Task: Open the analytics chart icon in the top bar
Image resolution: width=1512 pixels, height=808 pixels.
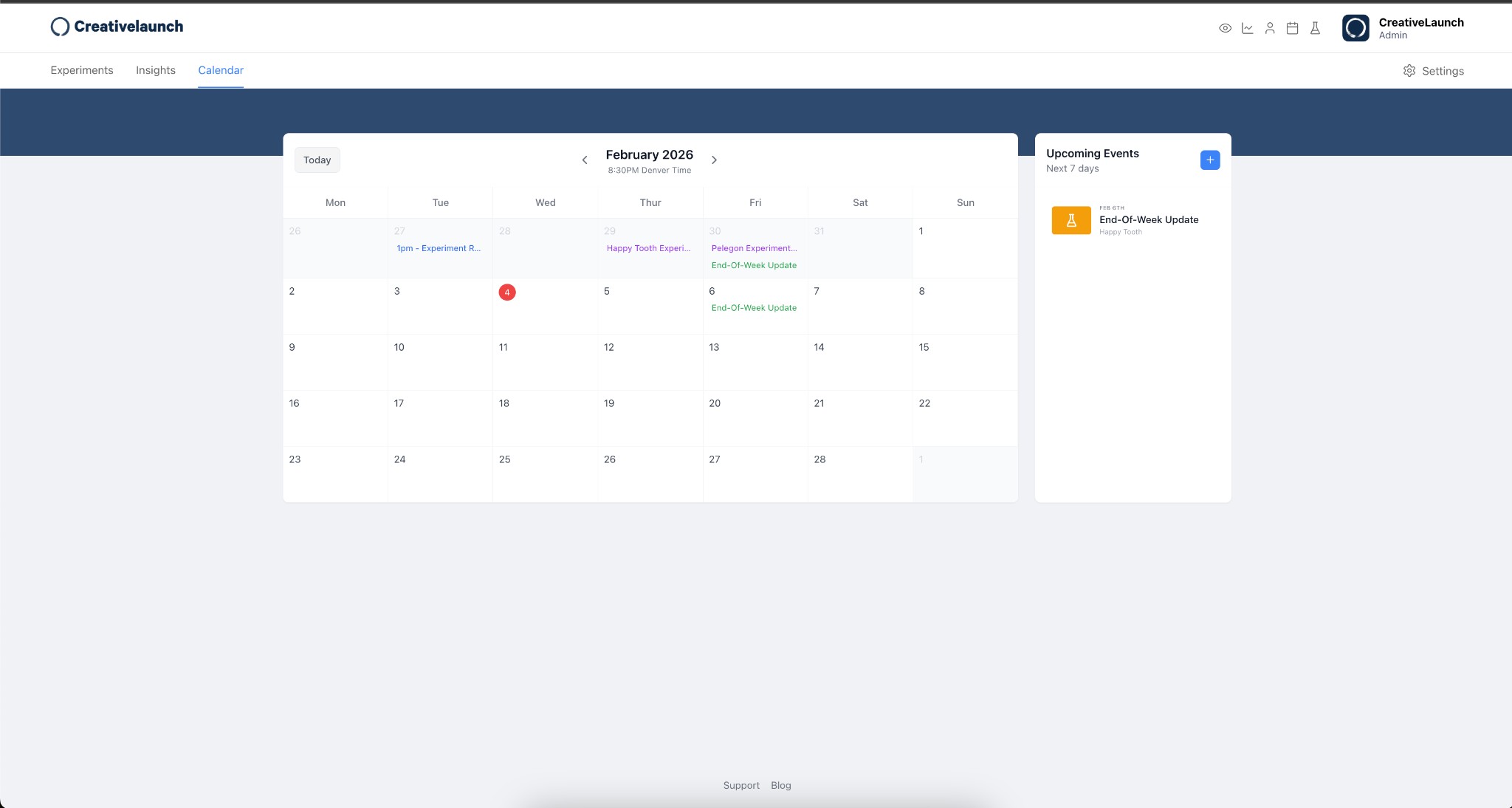Action: (x=1247, y=28)
